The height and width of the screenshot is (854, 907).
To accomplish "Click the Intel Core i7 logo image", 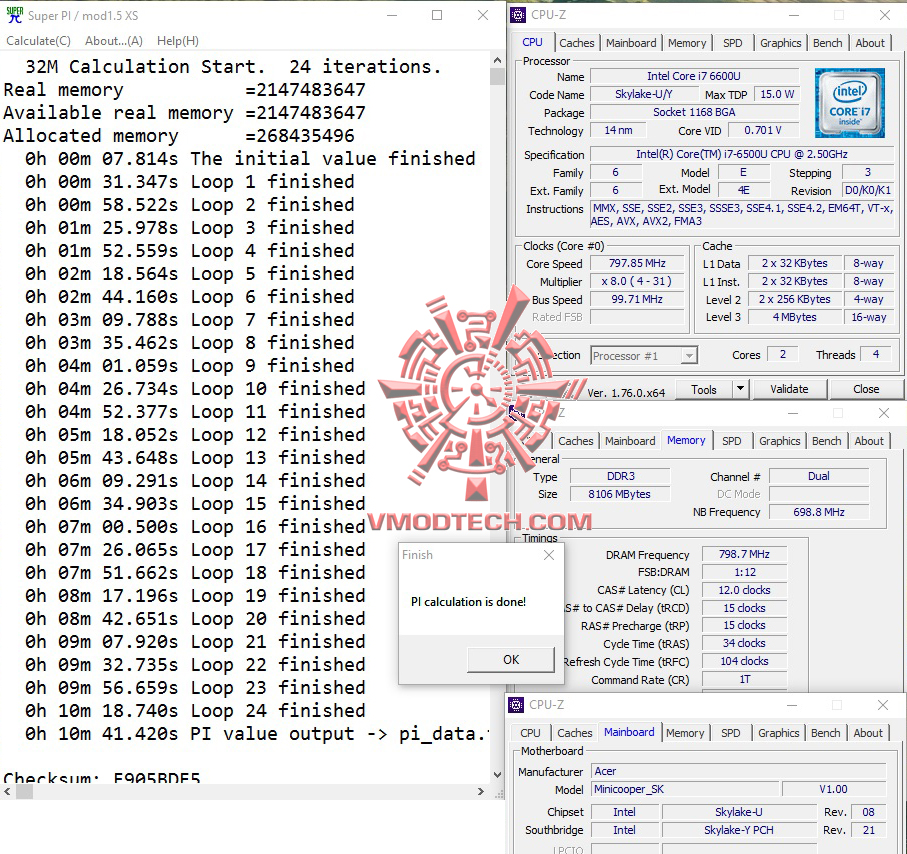I will [849, 103].
